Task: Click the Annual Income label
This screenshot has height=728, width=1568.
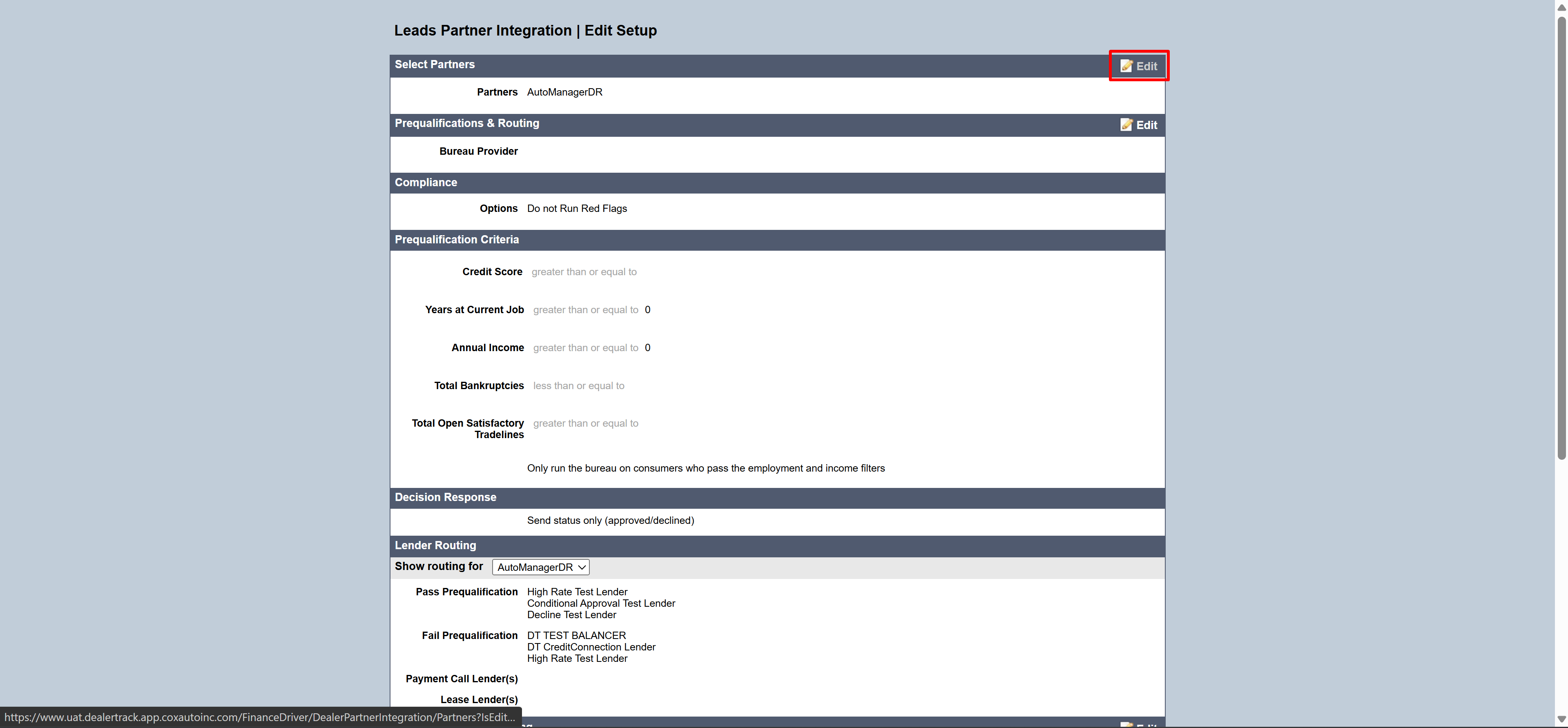Action: [x=488, y=347]
